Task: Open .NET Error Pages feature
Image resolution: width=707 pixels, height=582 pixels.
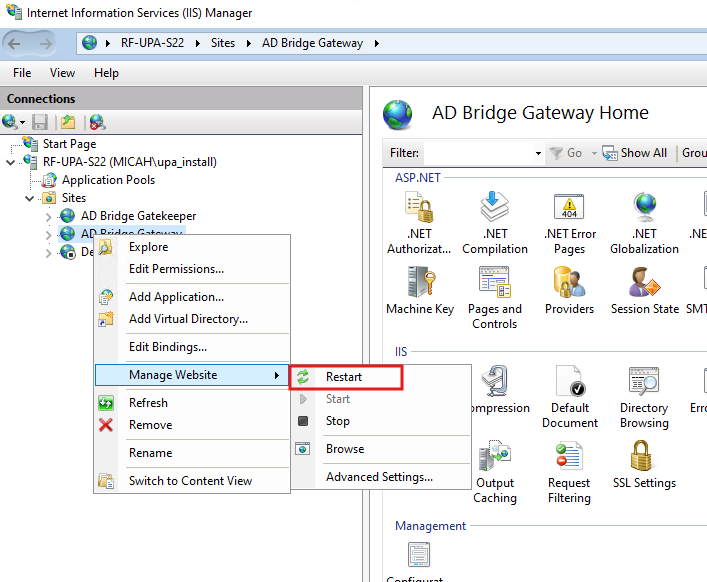Action: pos(569,212)
